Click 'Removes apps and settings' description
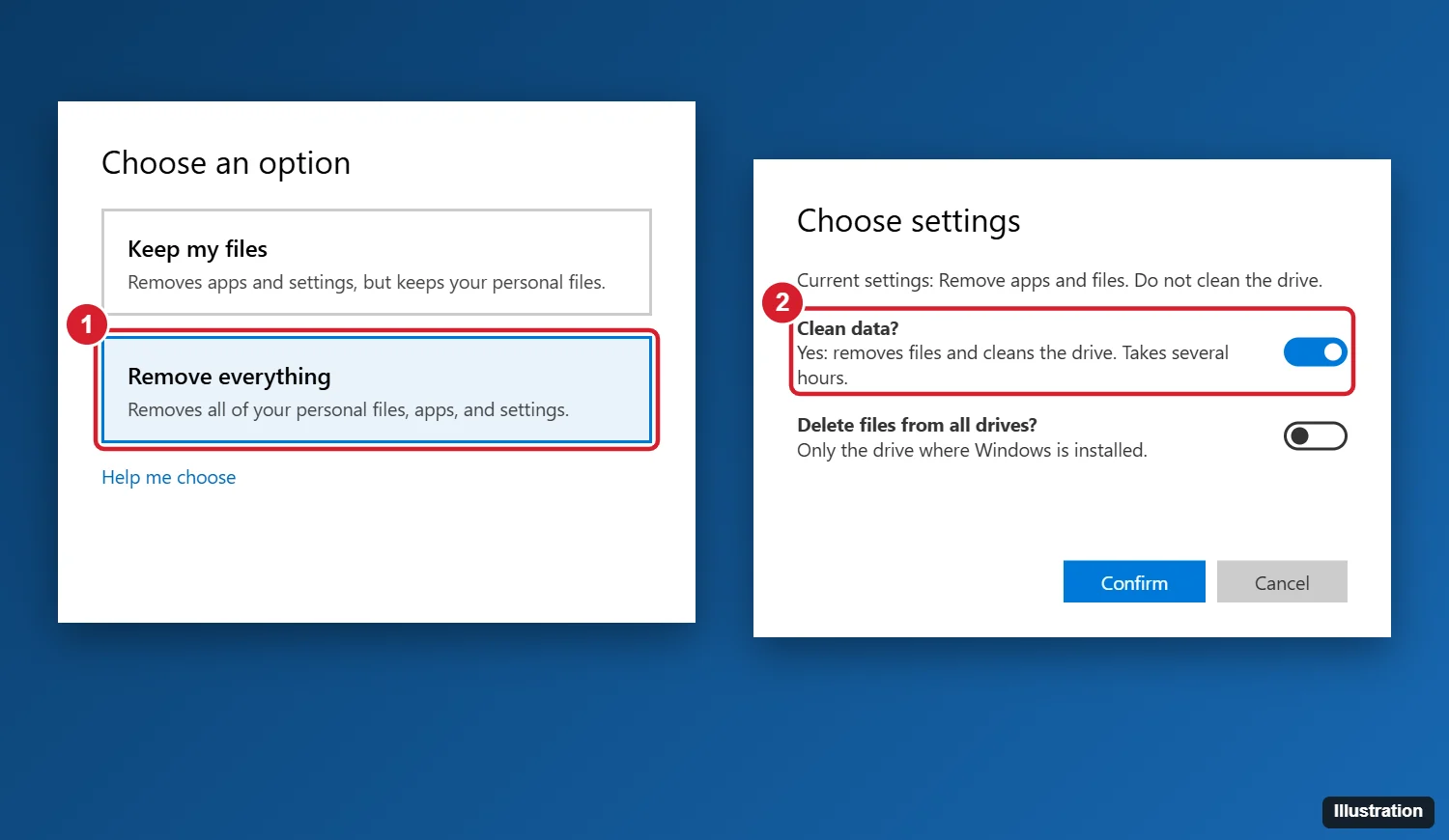This screenshot has width=1449, height=840. pos(366,282)
